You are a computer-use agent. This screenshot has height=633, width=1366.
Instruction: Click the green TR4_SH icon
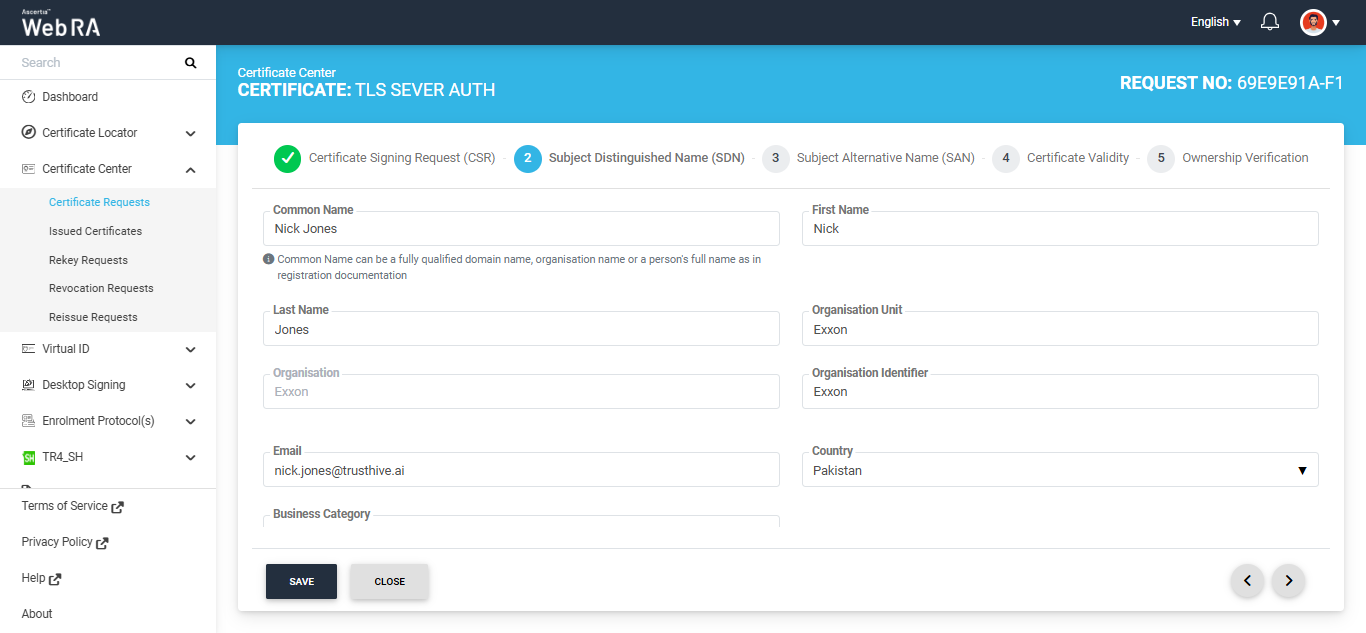(29, 457)
